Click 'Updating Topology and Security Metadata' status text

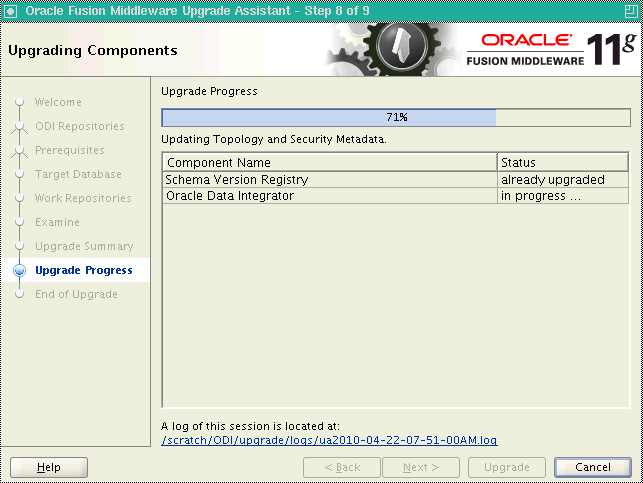[x=274, y=139]
